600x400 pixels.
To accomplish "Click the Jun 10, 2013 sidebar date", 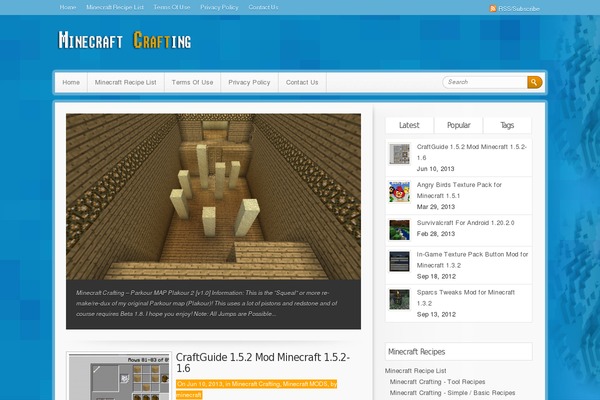I will (435, 168).
